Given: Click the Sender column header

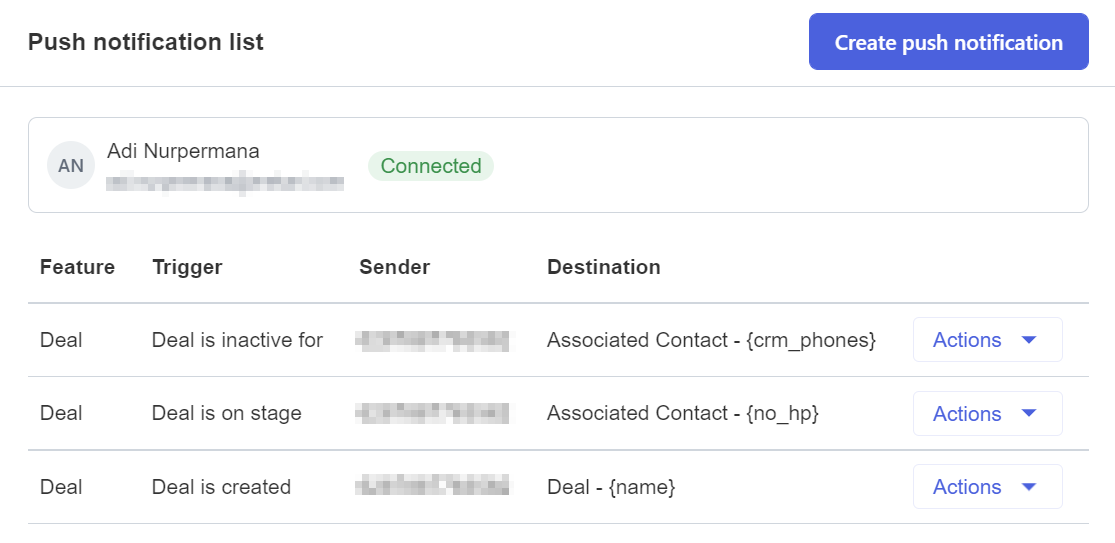Looking at the screenshot, I should click(x=395, y=267).
